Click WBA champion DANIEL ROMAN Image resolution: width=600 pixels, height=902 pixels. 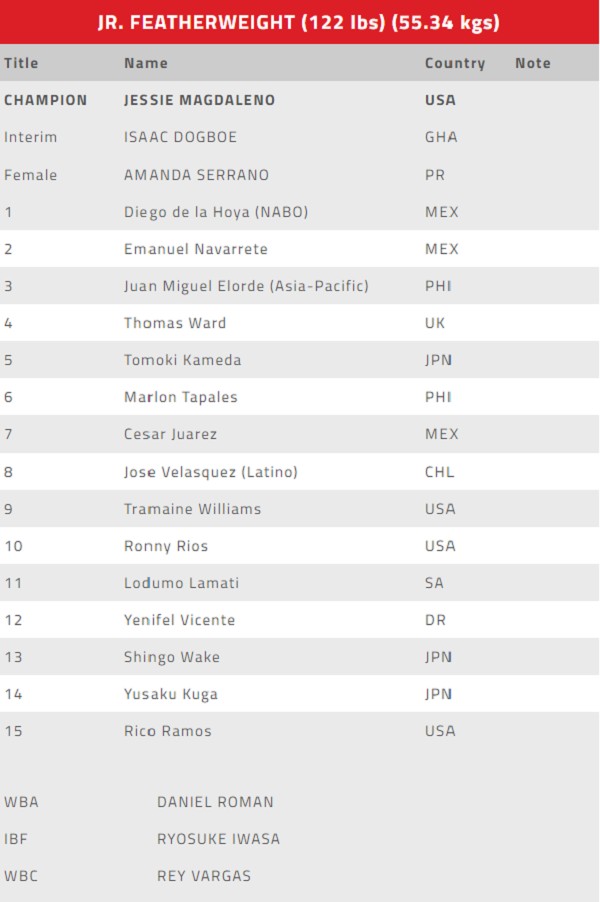tap(216, 802)
